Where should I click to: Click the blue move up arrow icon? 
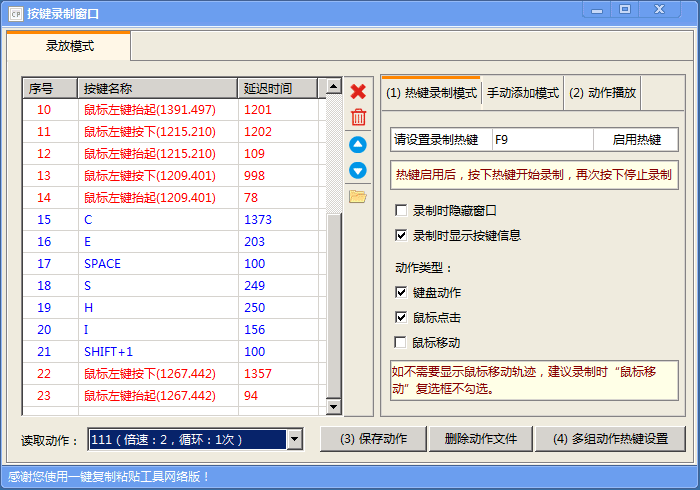click(x=358, y=144)
